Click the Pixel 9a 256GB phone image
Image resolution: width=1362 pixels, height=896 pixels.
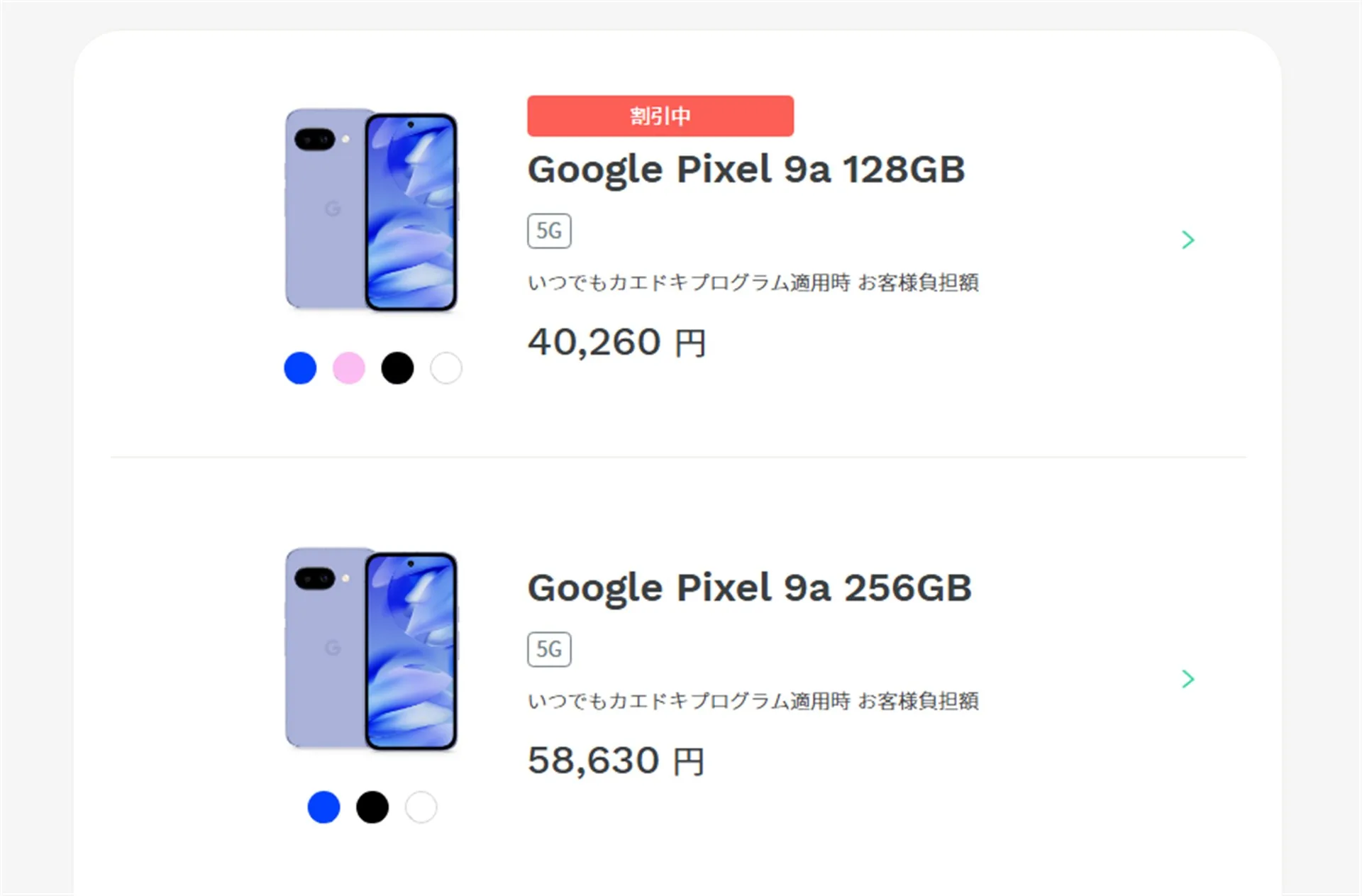[x=372, y=649]
